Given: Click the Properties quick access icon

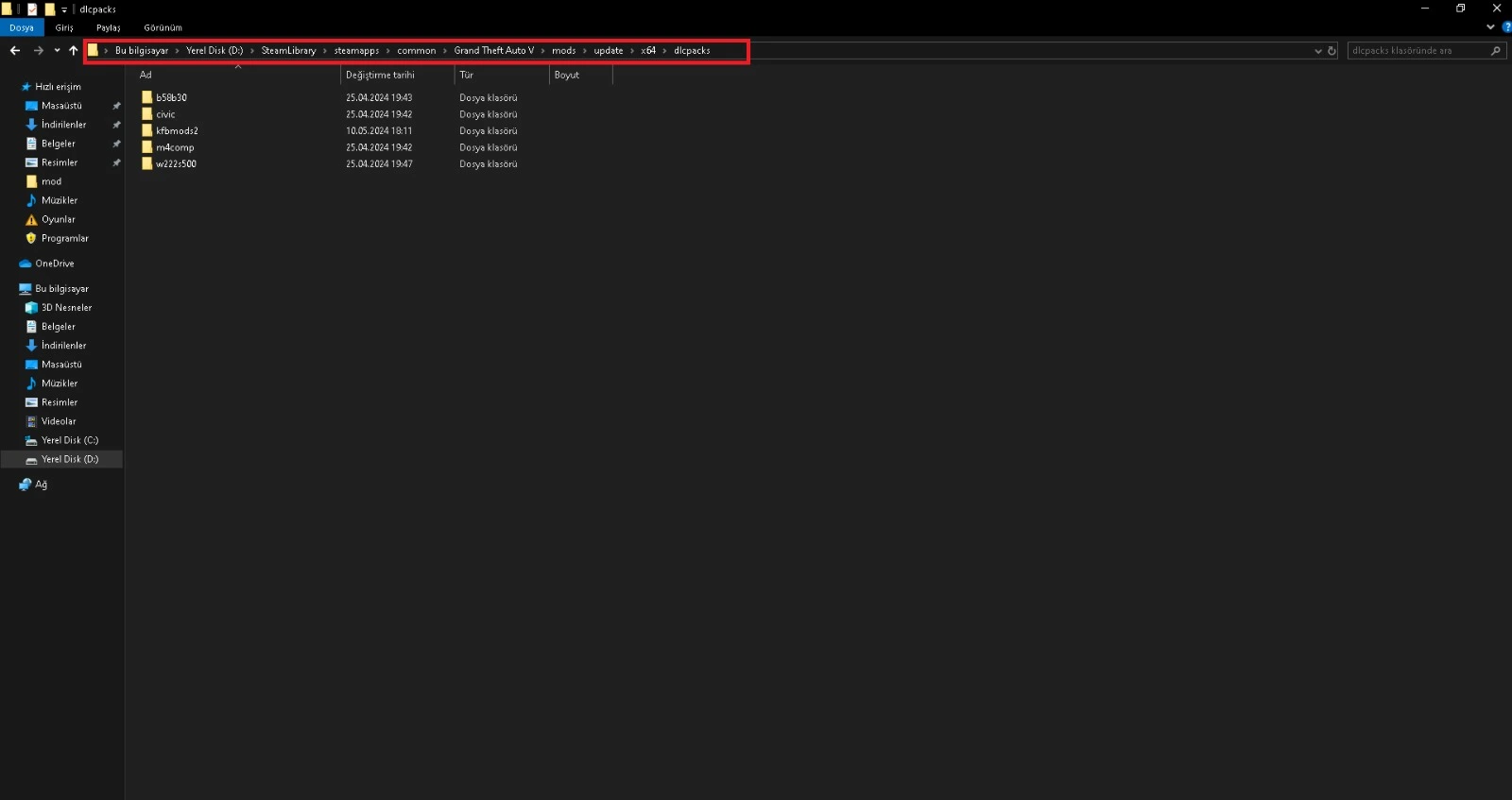Looking at the screenshot, I should pos(32,9).
